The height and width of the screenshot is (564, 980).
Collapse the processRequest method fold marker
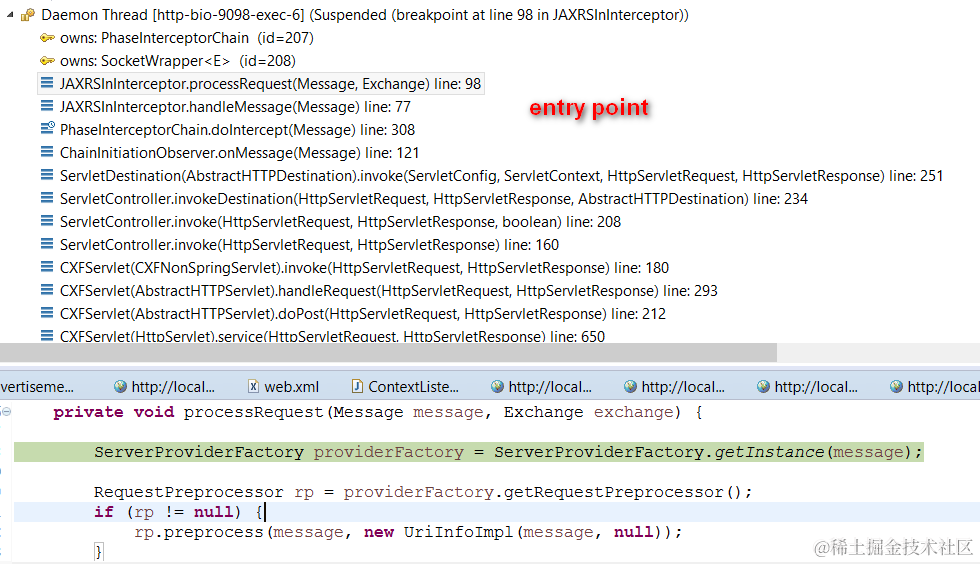[x=6, y=411]
